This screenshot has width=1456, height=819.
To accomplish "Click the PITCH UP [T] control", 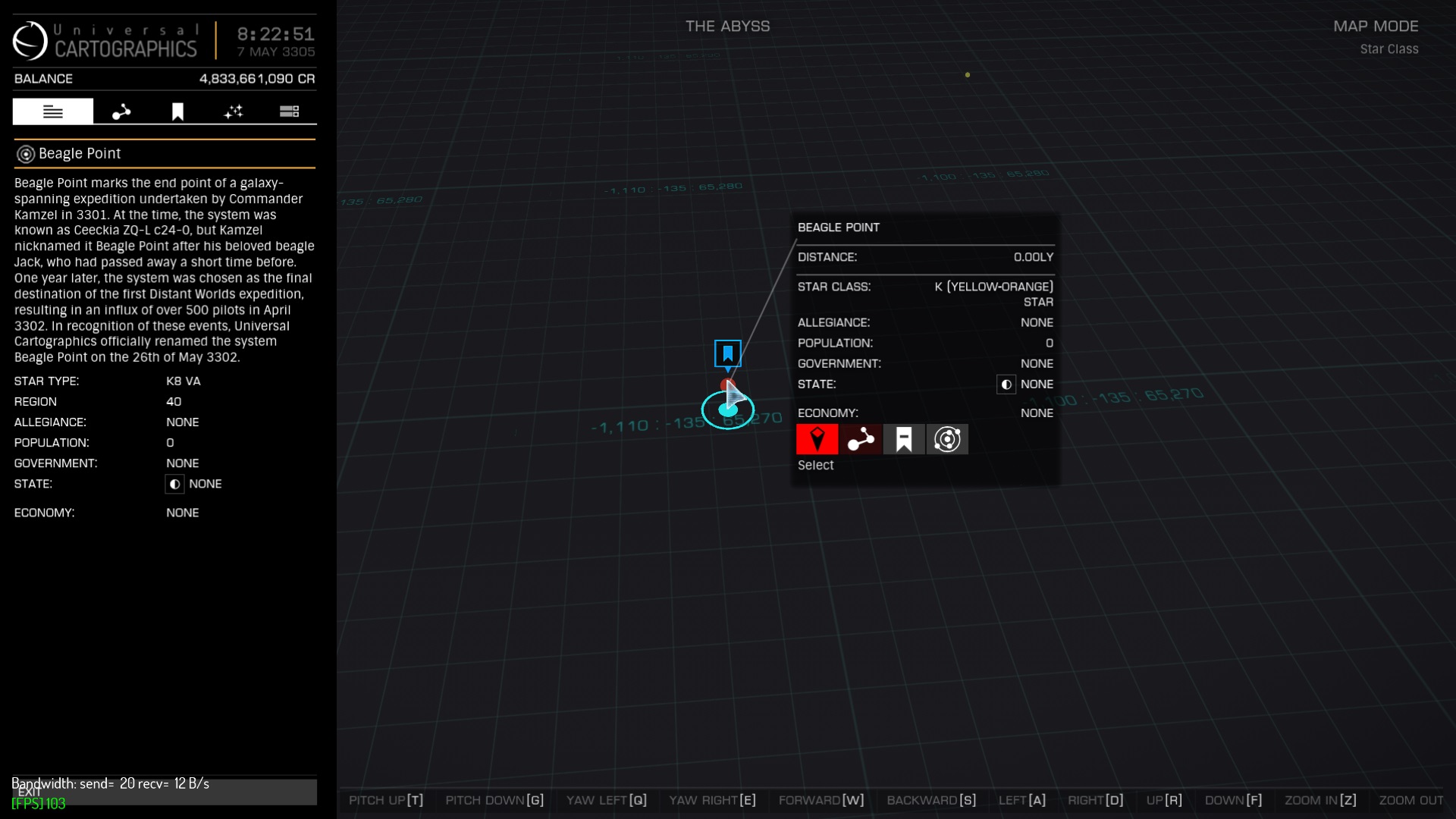I will [x=386, y=800].
